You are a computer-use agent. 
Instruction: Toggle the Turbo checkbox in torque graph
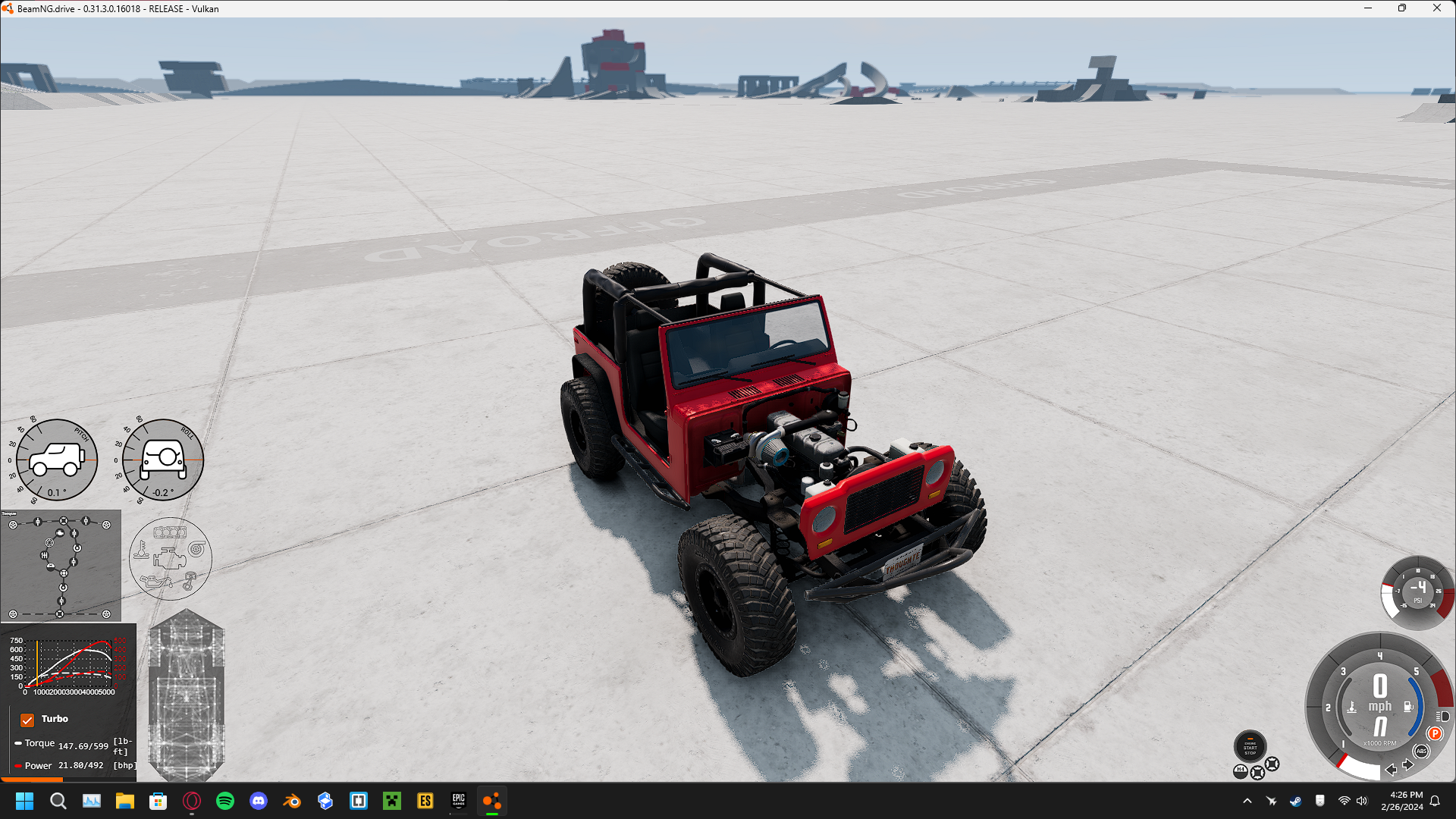click(x=27, y=720)
